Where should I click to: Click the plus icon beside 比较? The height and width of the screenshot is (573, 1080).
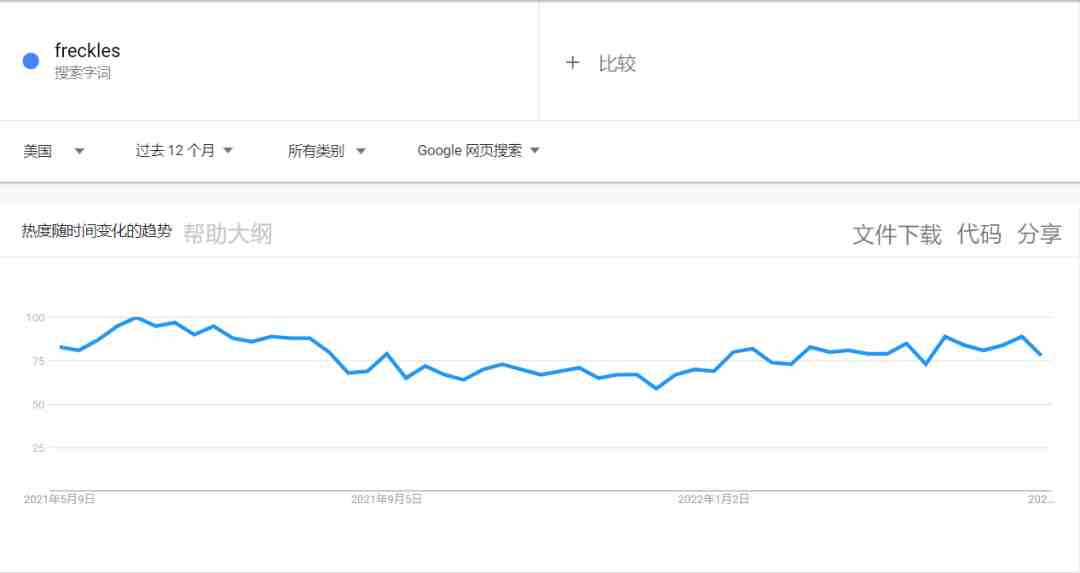(x=572, y=63)
